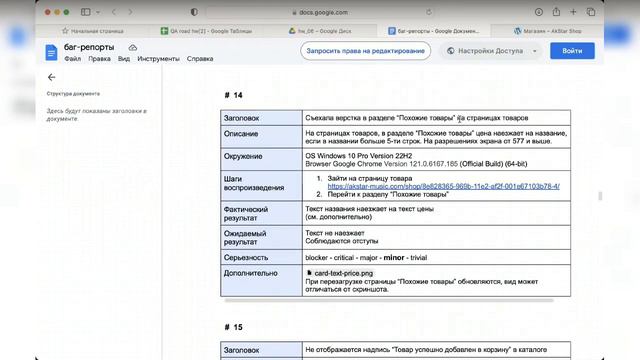The image size is (640, 360).
Task: Show the Safari tab overview
Action: pos(591,12)
